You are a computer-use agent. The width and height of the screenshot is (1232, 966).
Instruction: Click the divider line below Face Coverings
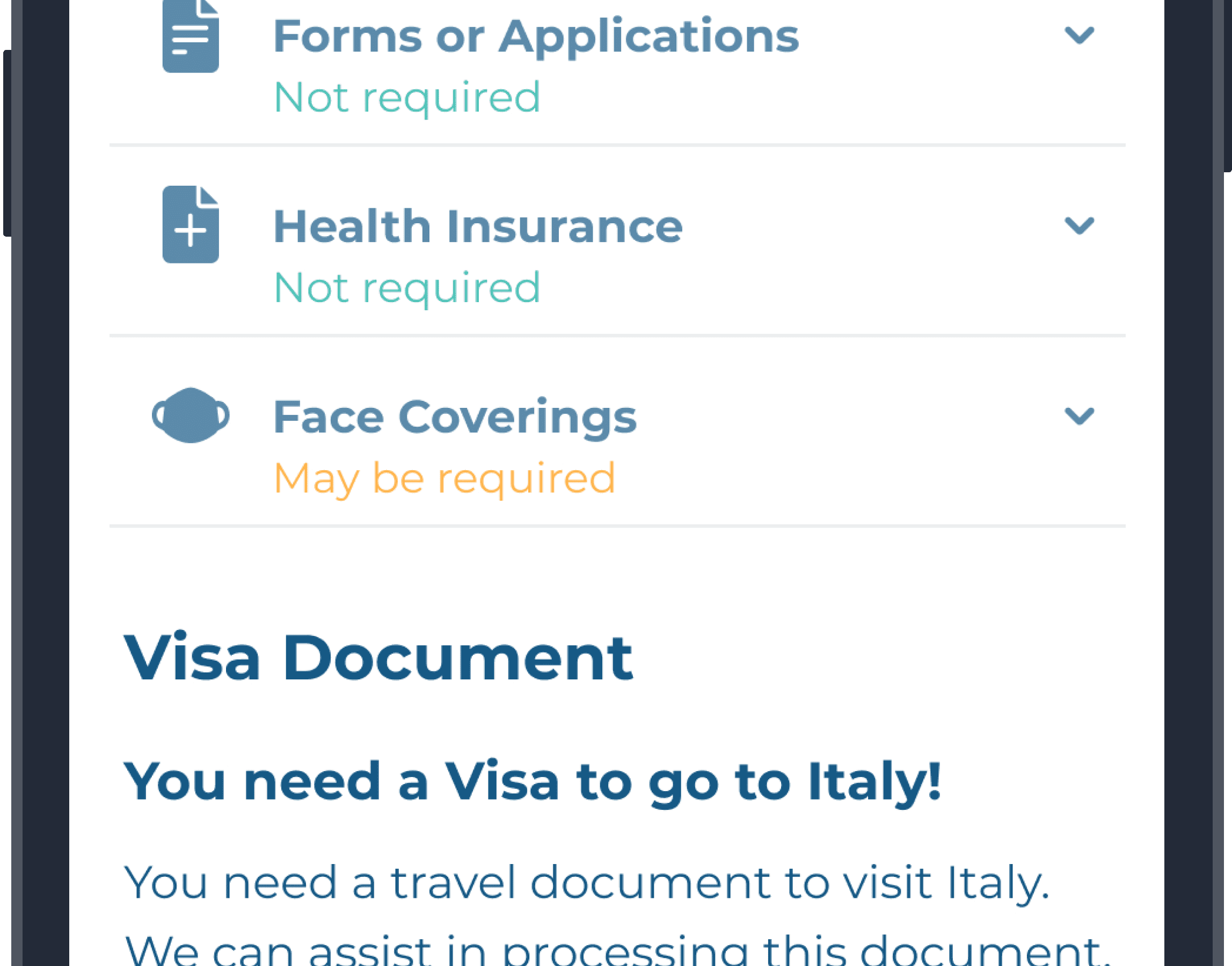coord(617,526)
